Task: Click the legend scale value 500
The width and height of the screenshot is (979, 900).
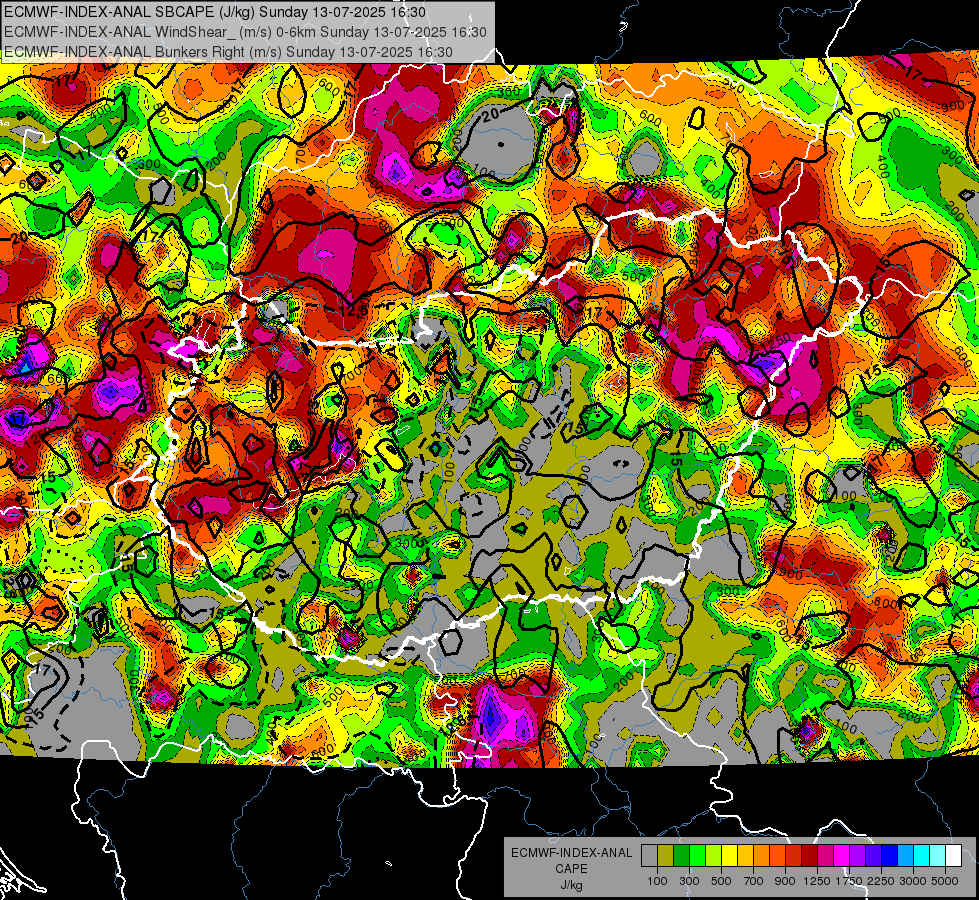Action: click(721, 881)
